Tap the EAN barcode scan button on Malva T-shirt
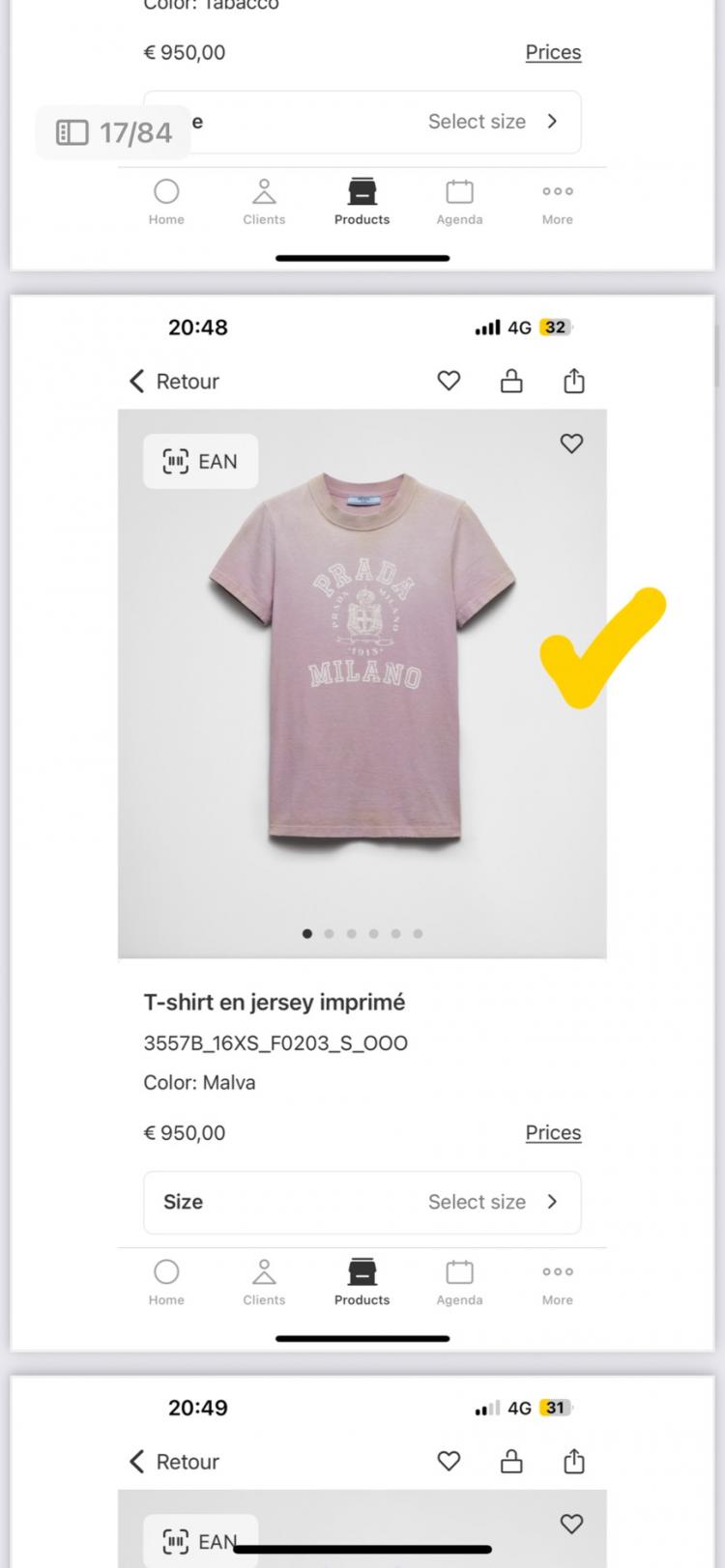725x1568 pixels. tap(201, 462)
